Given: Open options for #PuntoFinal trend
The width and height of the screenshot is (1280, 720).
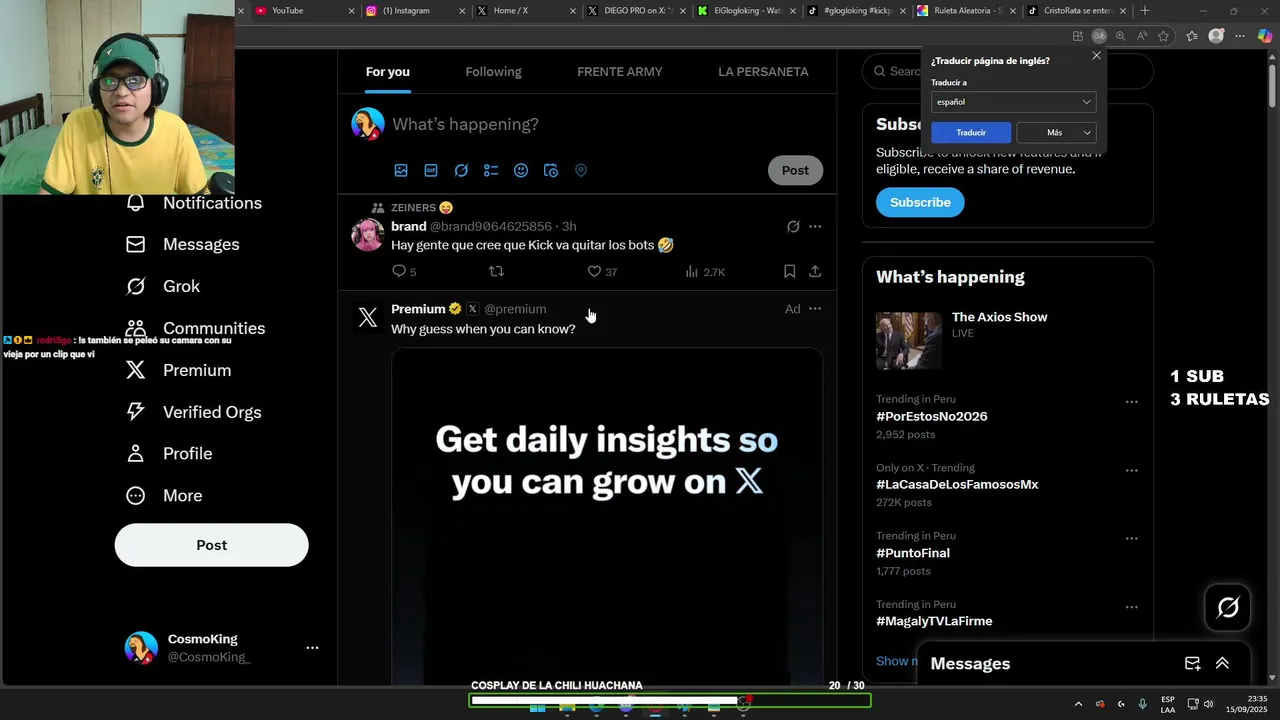Looking at the screenshot, I should (x=1132, y=539).
